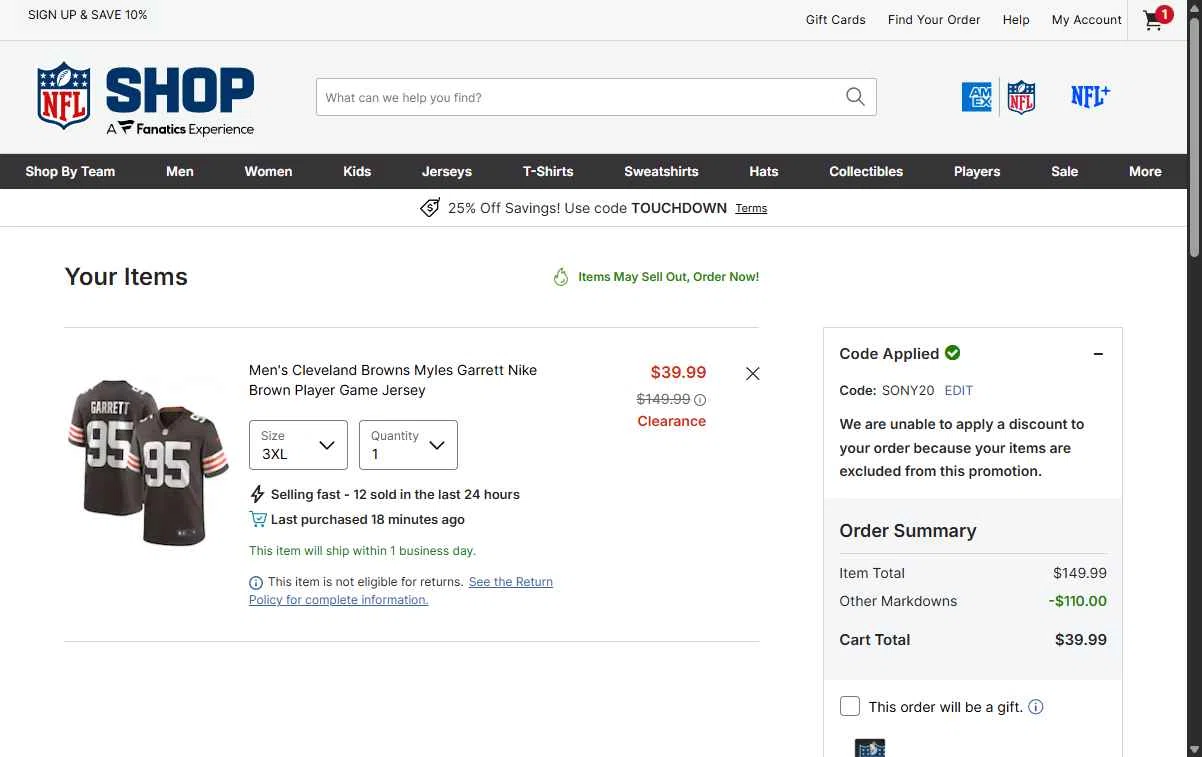
Task: Click the Myles Garrett jersey product title
Action: pos(393,380)
